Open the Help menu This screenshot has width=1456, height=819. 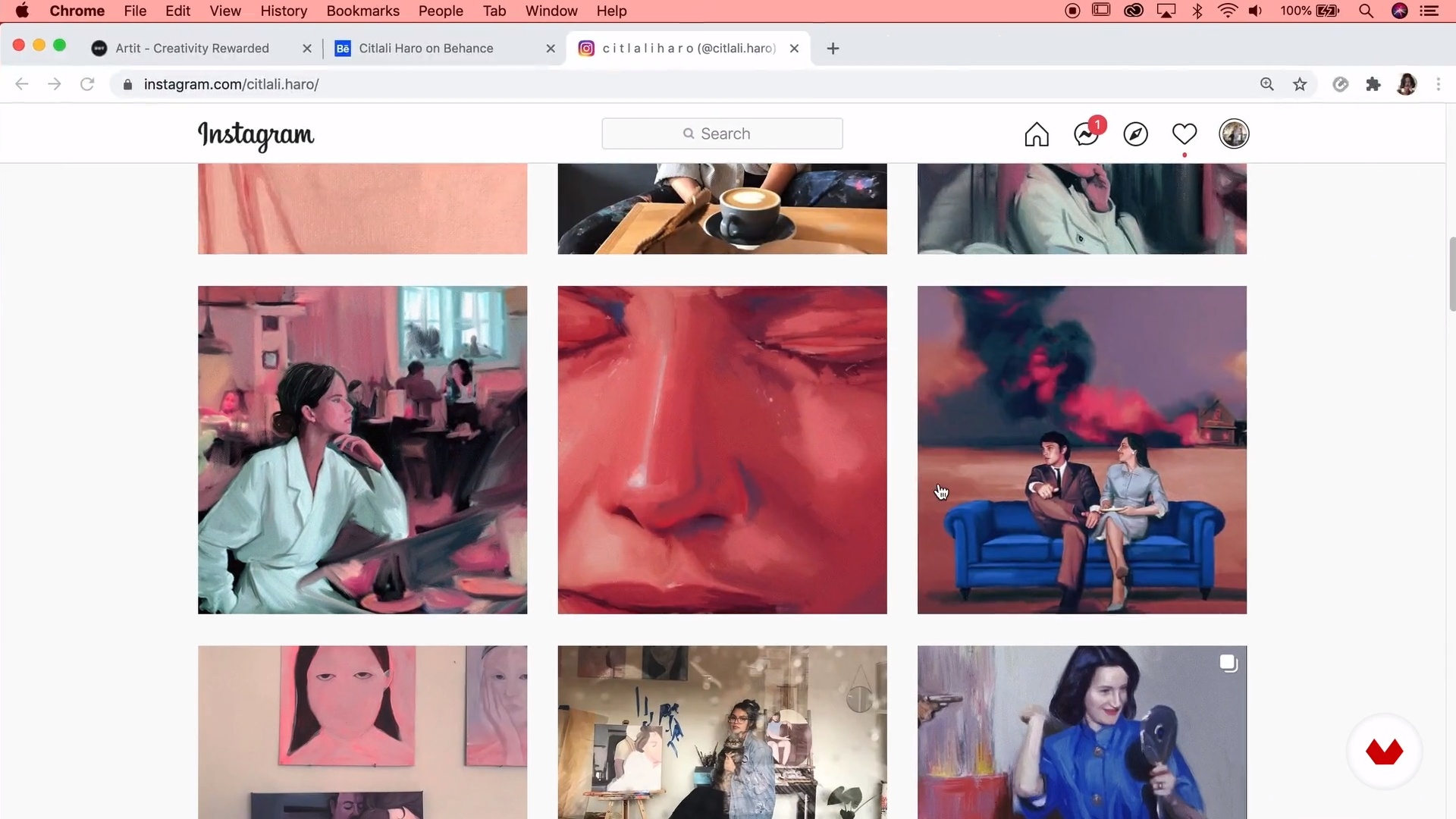pyautogui.click(x=611, y=11)
